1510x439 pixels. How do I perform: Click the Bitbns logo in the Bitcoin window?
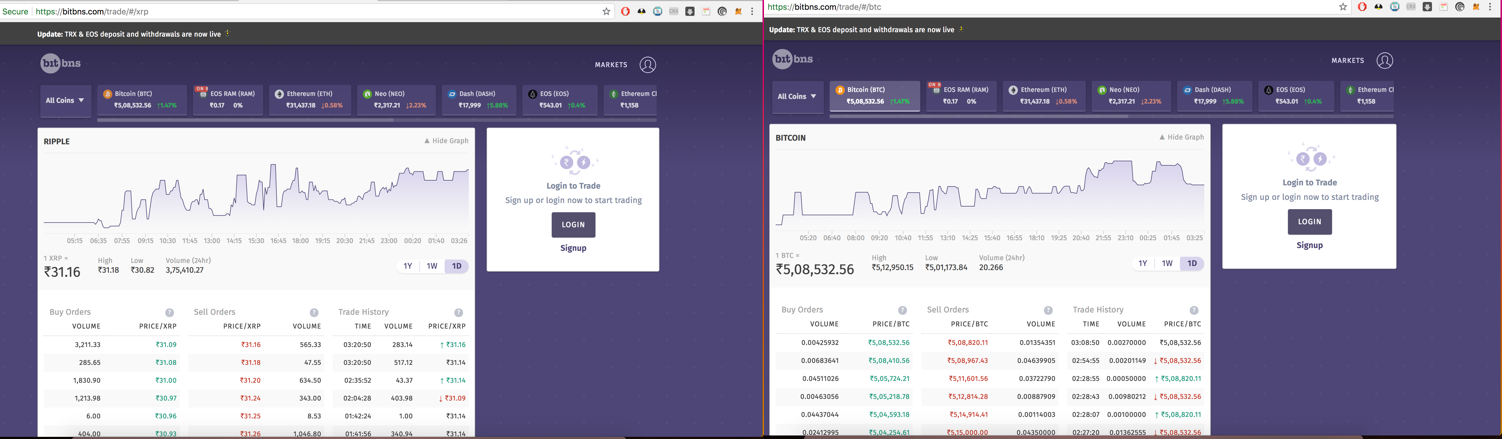pos(792,60)
